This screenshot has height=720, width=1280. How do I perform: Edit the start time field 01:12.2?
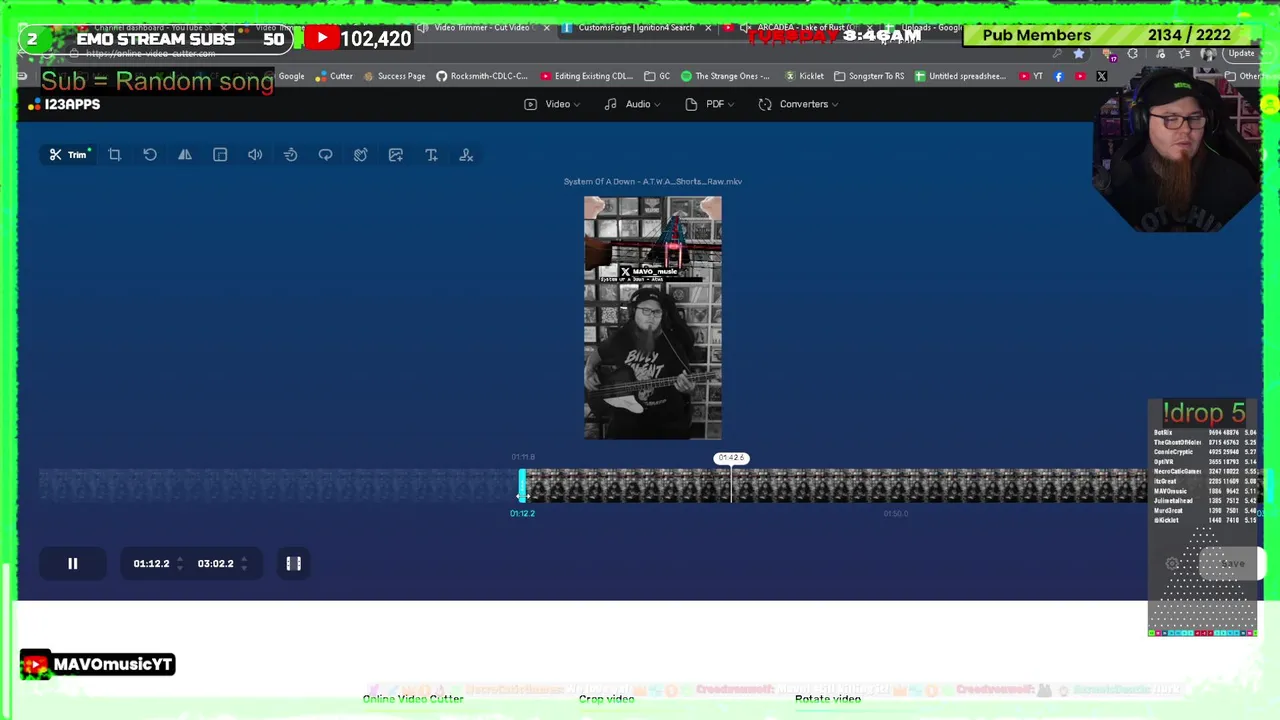pos(151,564)
